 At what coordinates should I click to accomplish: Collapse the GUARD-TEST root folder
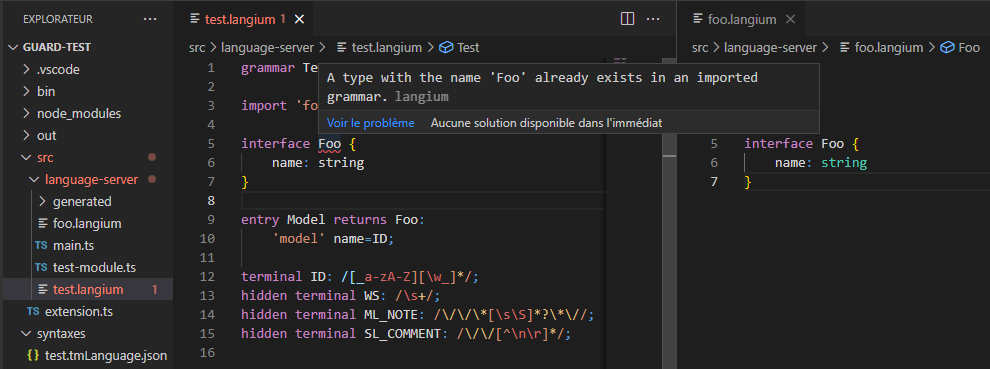tap(14, 47)
